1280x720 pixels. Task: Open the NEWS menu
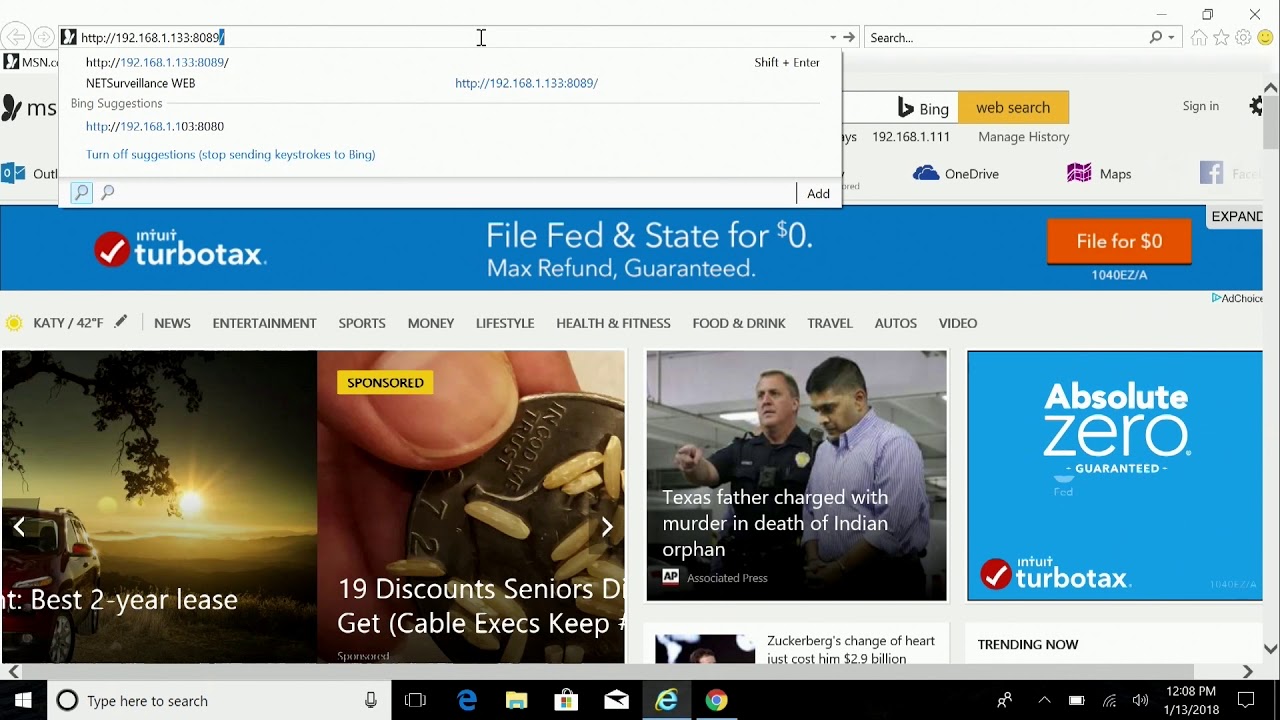(x=172, y=323)
